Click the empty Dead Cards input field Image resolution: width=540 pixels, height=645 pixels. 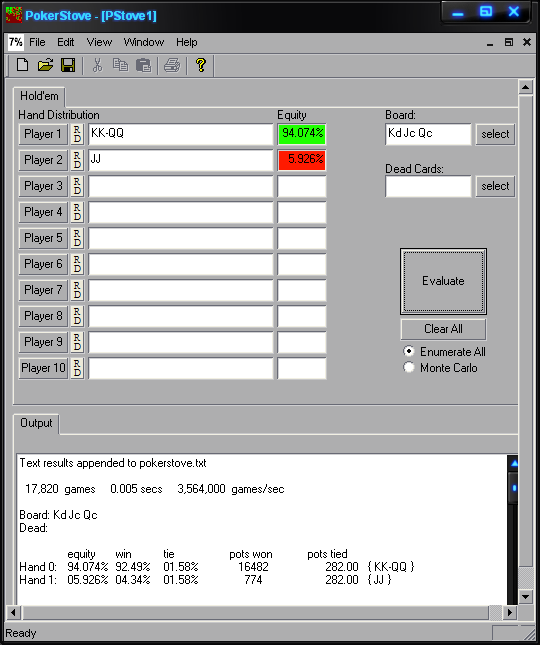428,186
